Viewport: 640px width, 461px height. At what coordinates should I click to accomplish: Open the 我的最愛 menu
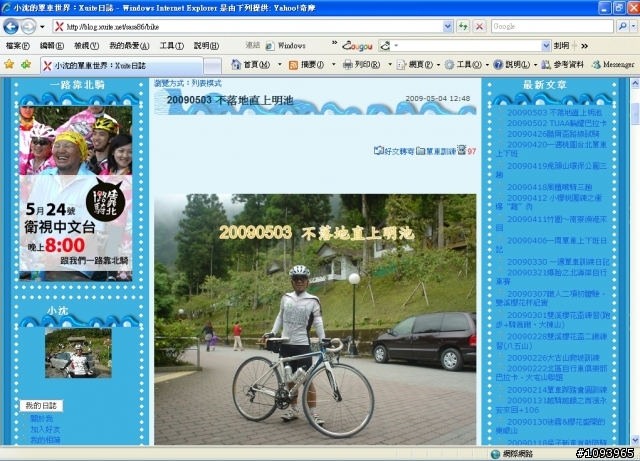point(129,46)
